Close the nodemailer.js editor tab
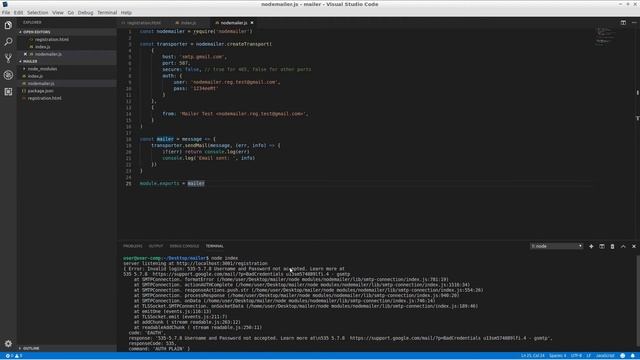 pyautogui.click(x=252, y=23)
